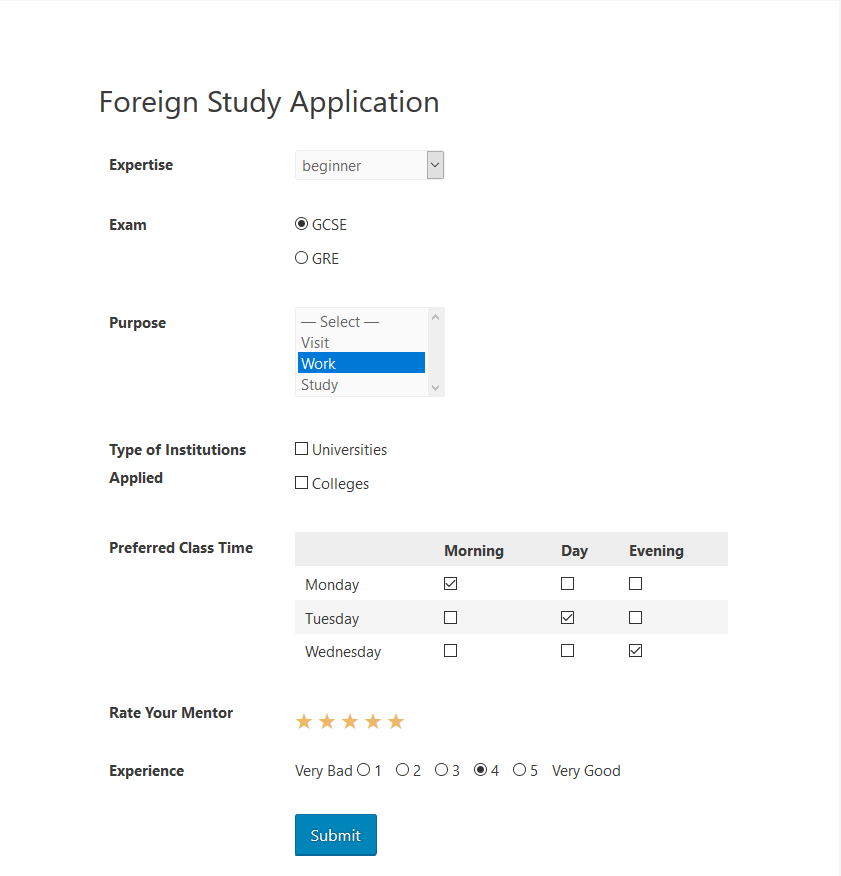Viewport: 841px width, 876px height.
Task: Choose the fourth star rating
Action: (x=373, y=721)
